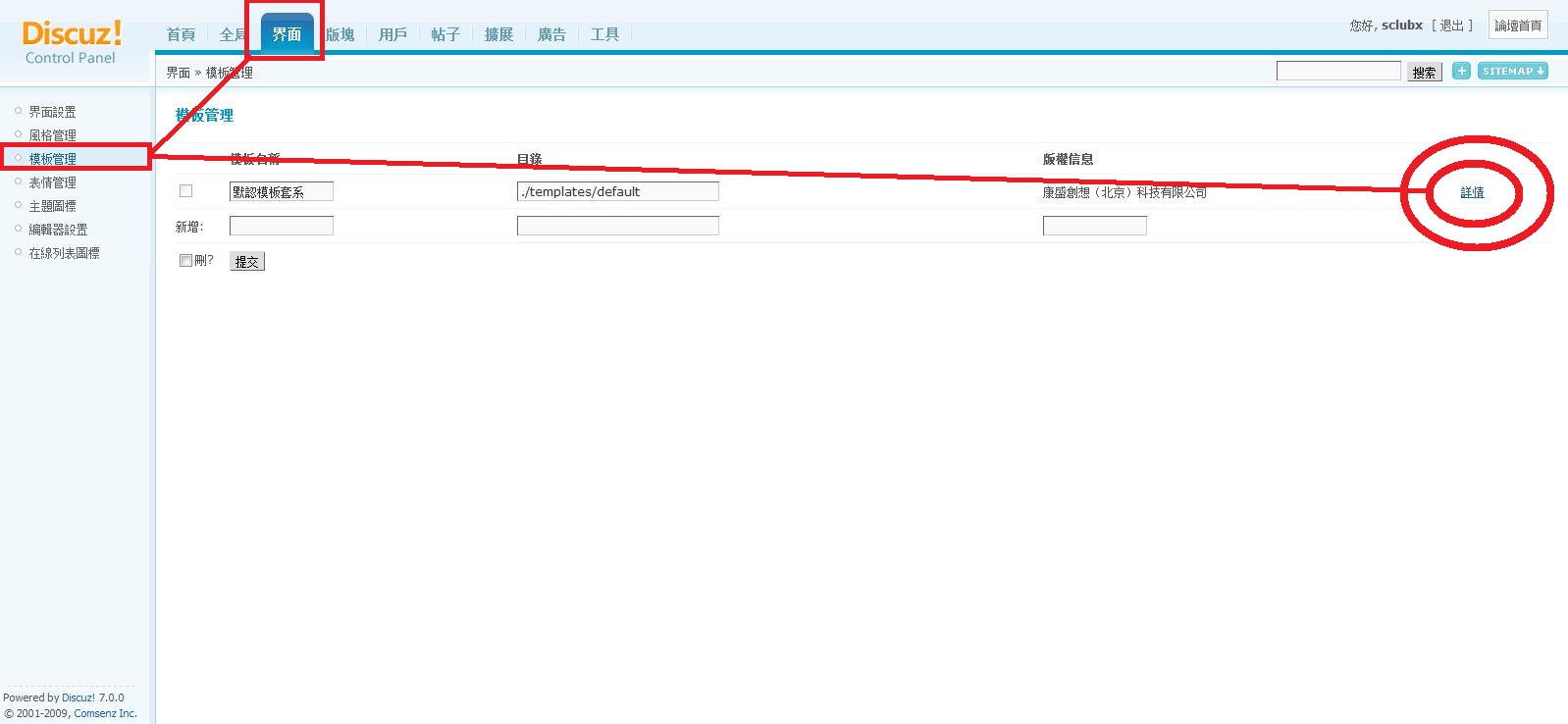The image size is (1568, 724).
Task: Open the SITEMAP dropdown button
Action: (x=1512, y=71)
